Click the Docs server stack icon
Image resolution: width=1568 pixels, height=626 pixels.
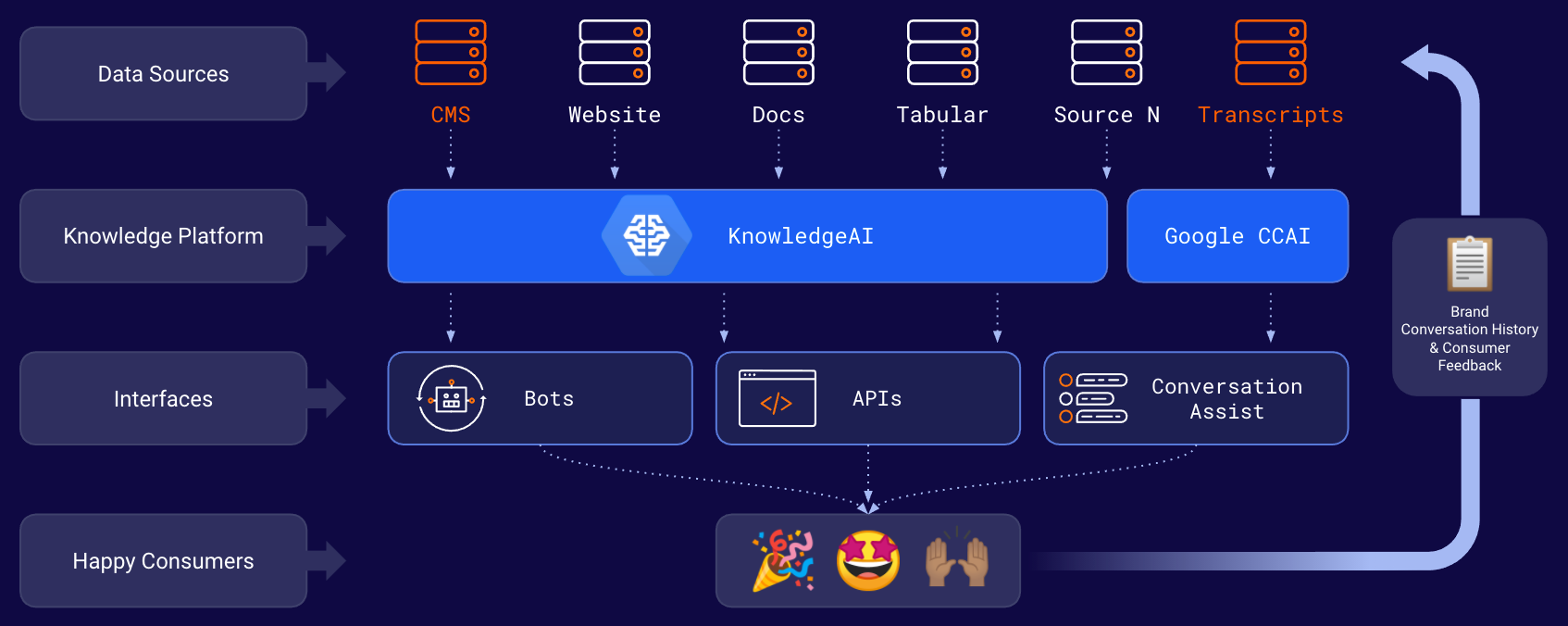[778, 53]
